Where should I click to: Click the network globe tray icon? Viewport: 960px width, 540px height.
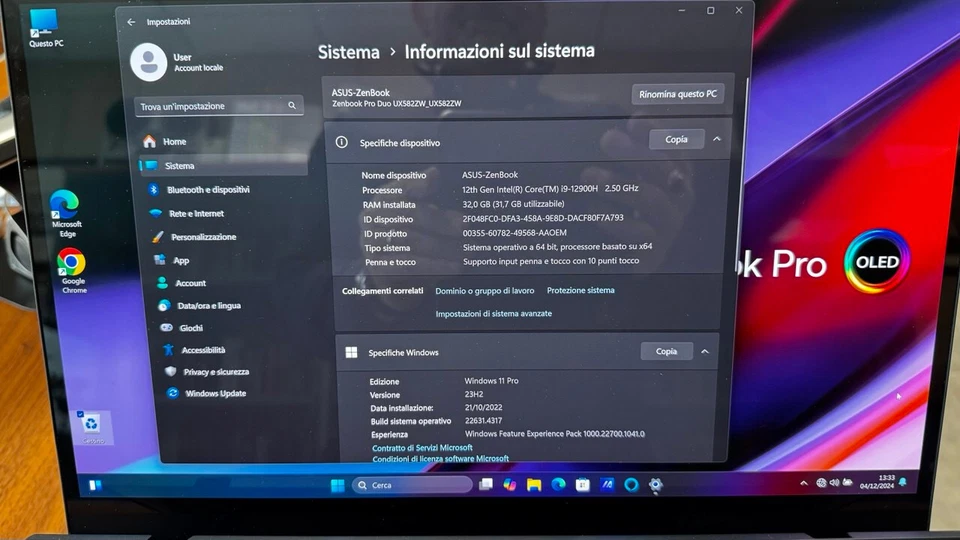point(822,483)
